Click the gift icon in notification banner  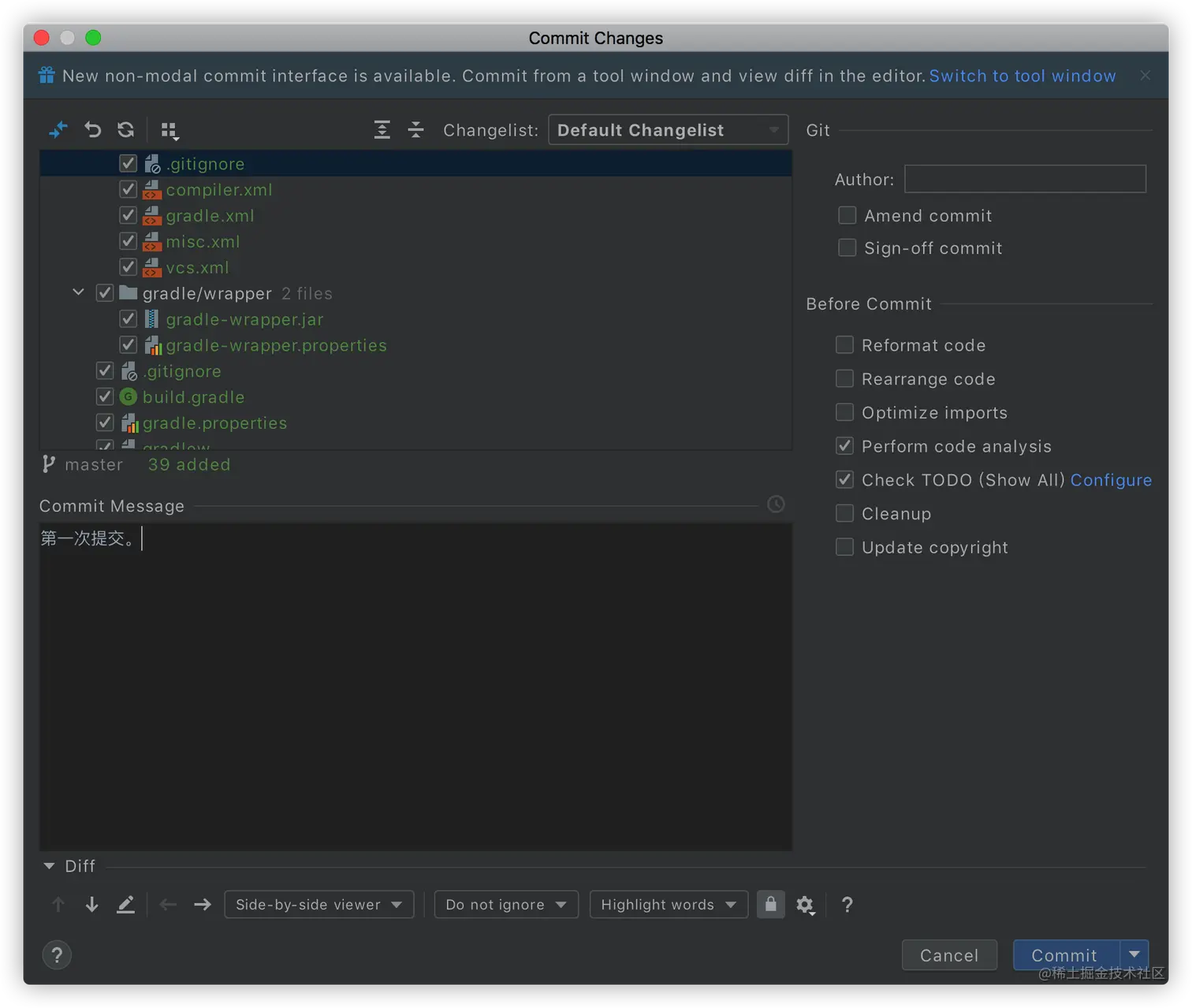(x=47, y=75)
